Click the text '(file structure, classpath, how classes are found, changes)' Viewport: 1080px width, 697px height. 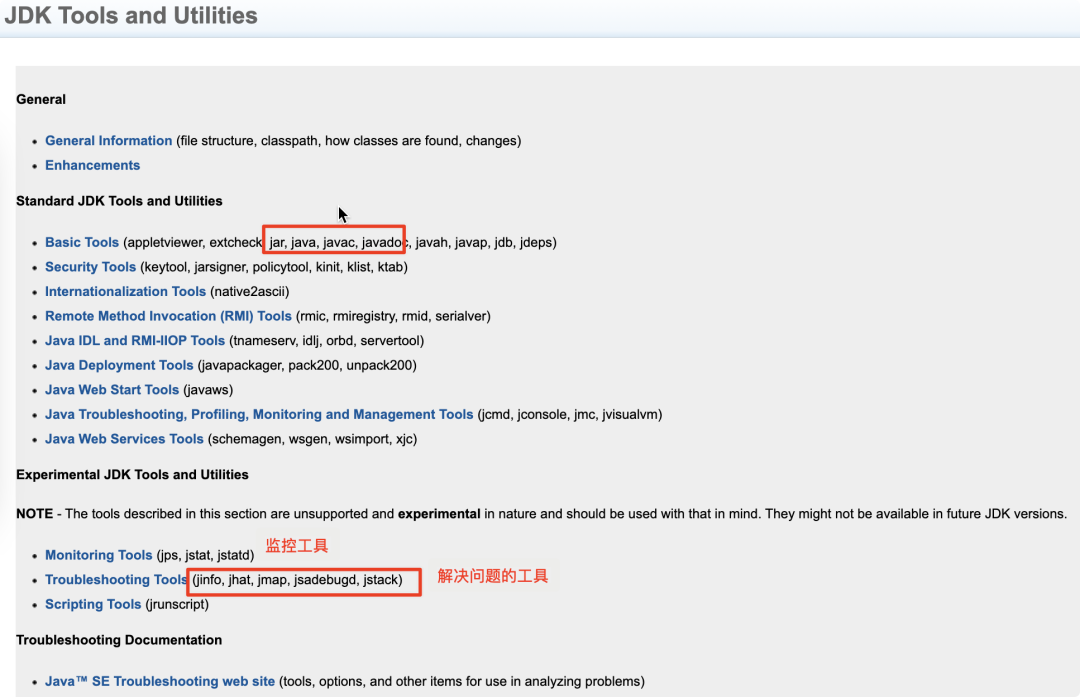[x=349, y=141]
